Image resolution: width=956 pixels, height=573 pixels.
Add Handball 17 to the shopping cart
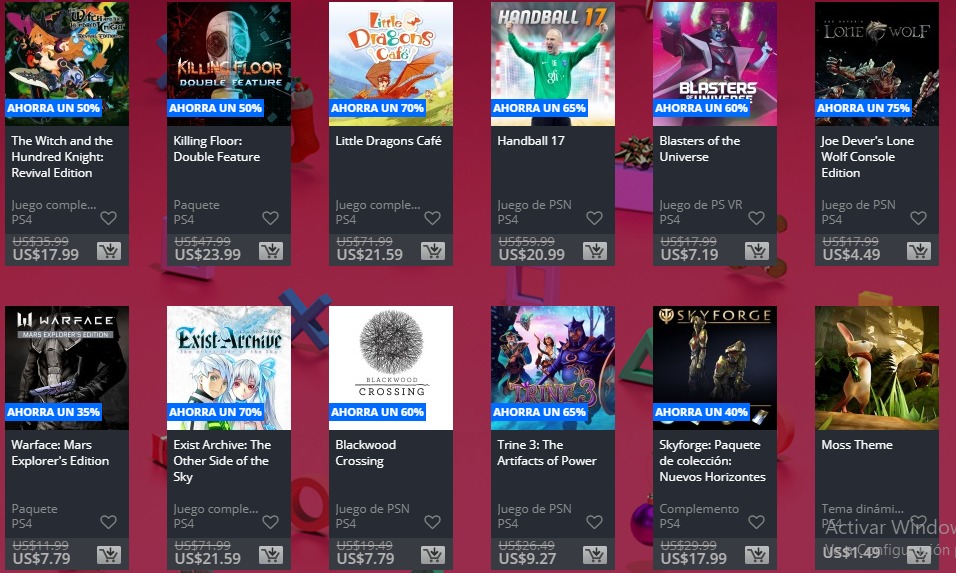coord(594,251)
